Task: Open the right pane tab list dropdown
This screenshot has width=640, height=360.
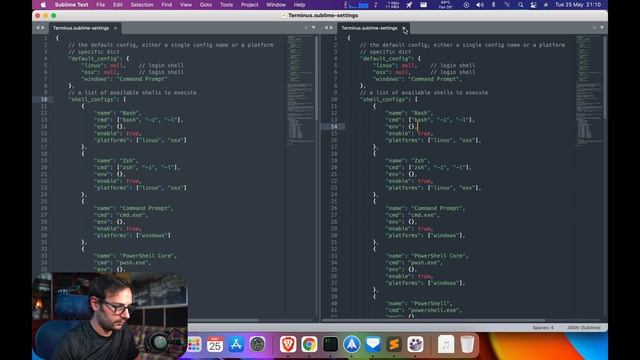Action: (x=602, y=28)
